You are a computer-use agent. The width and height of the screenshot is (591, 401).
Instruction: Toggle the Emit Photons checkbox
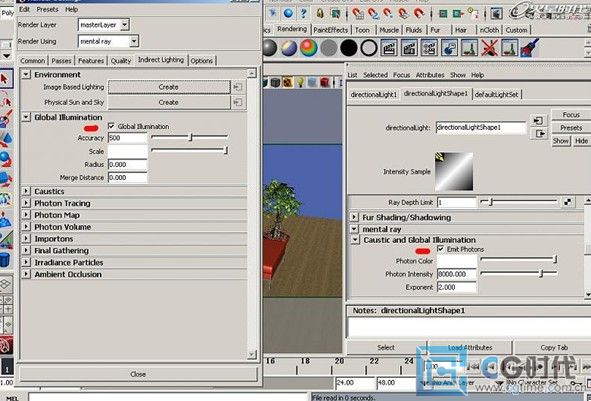[x=441, y=249]
